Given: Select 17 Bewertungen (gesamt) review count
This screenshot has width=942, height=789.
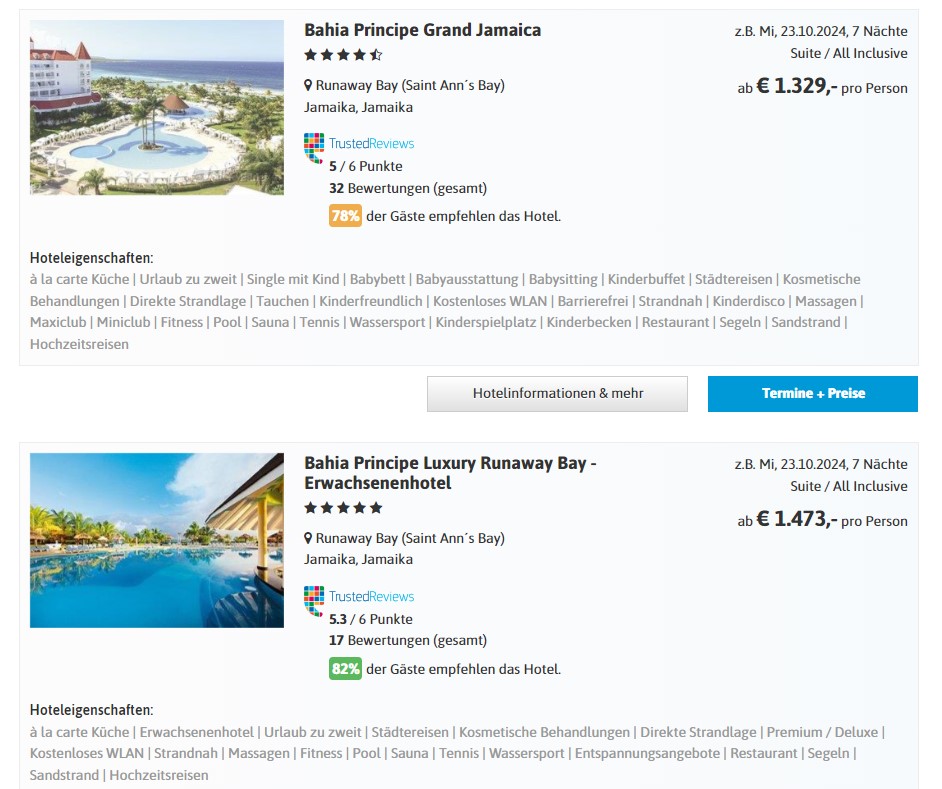Looking at the screenshot, I should 408,641.
